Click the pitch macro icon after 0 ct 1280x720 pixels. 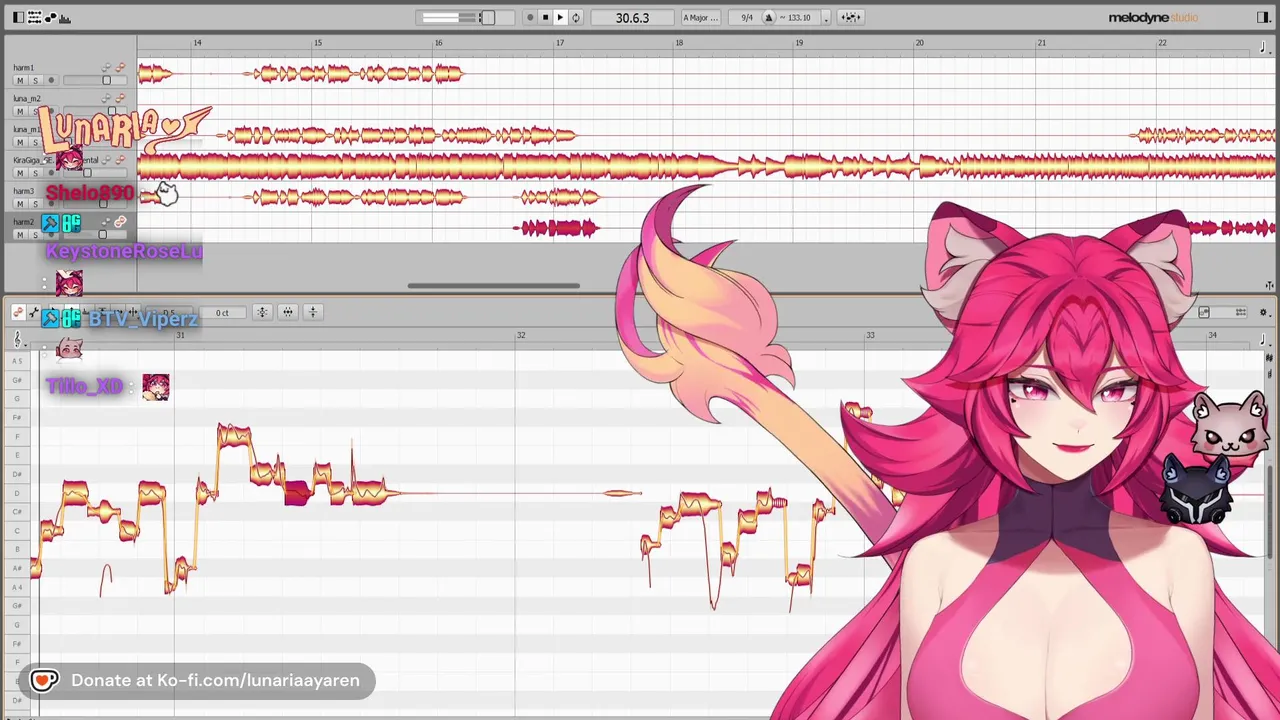[x=262, y=313]
